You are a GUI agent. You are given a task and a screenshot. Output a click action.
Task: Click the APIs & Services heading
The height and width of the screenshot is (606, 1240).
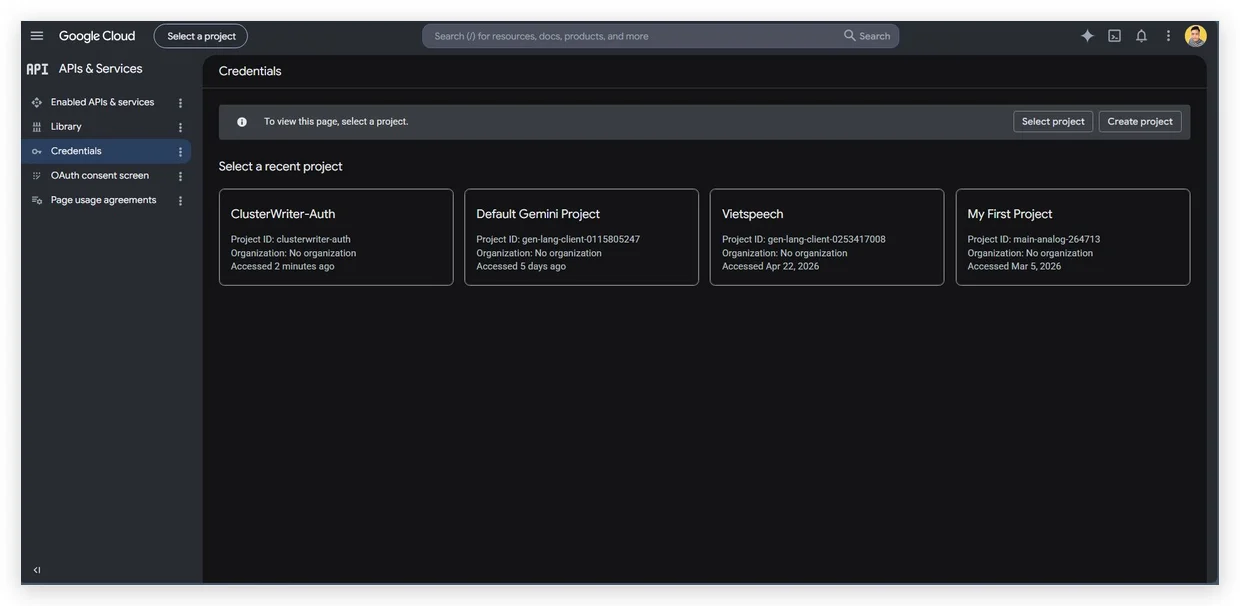coord(100,69)
